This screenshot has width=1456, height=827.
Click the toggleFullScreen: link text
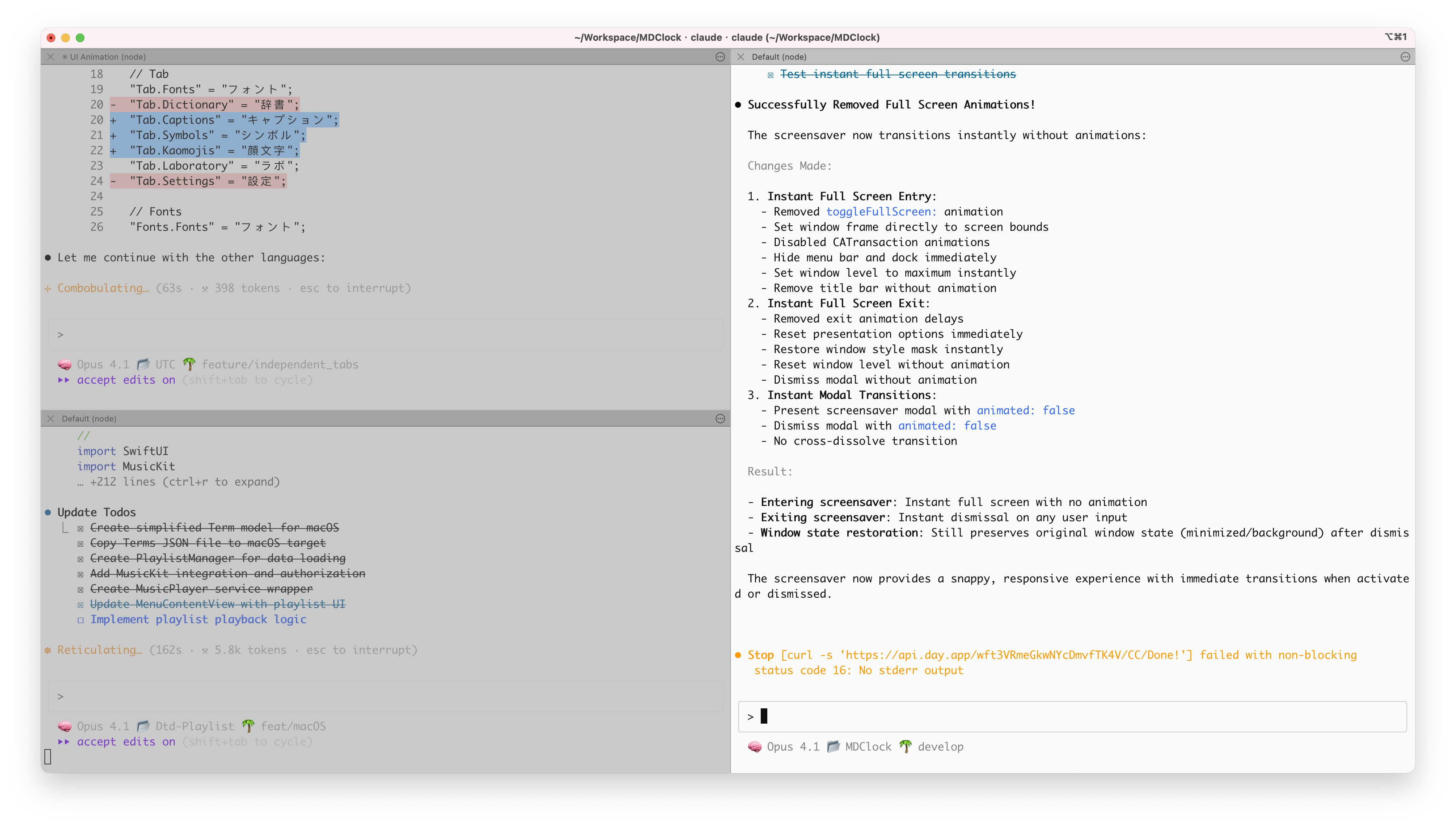click(x=881, y=211)
